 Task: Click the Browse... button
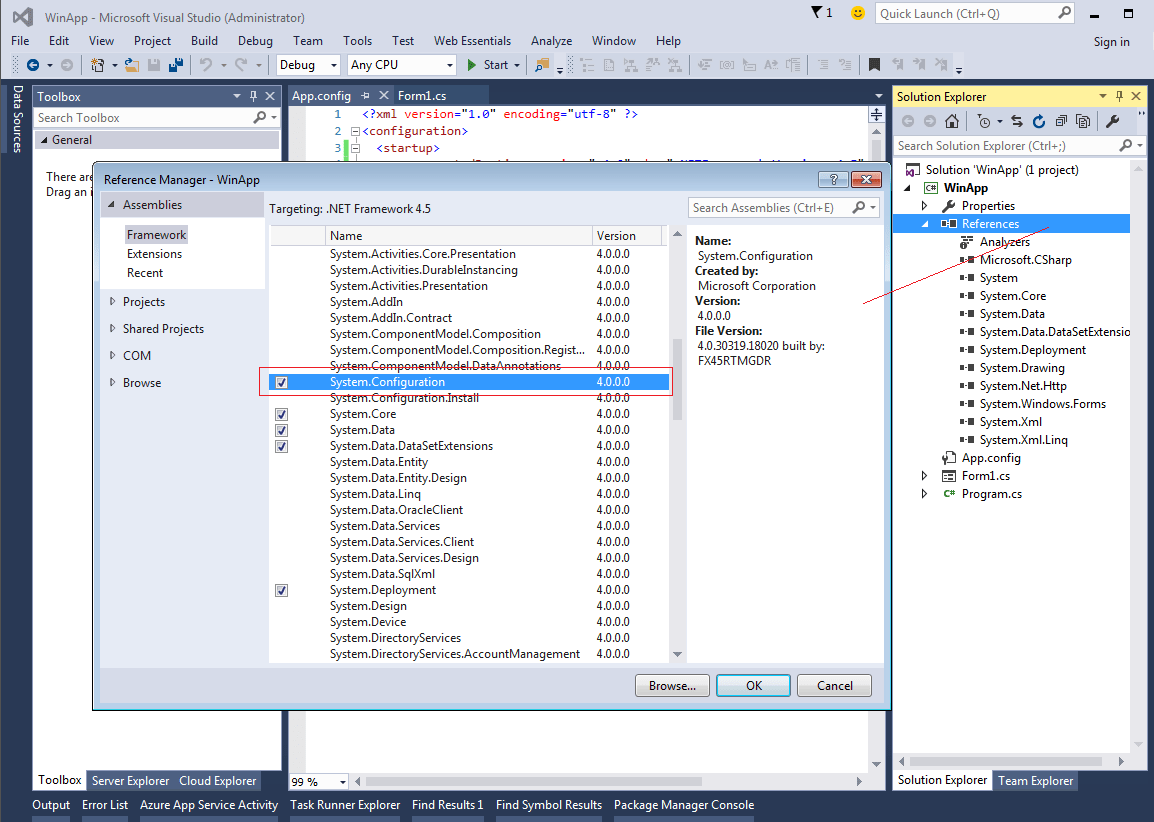coord(672,686)
